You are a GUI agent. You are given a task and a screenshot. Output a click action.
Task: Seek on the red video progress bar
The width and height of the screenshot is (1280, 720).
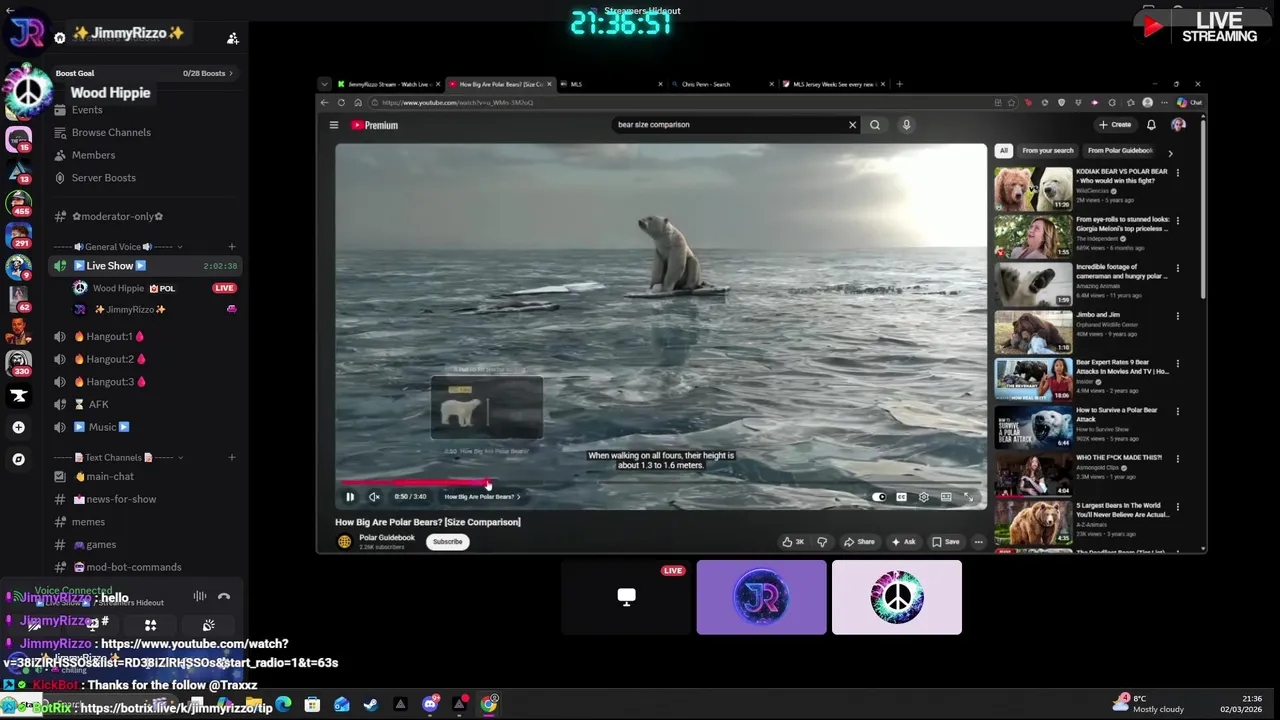[x=661, y=485]
